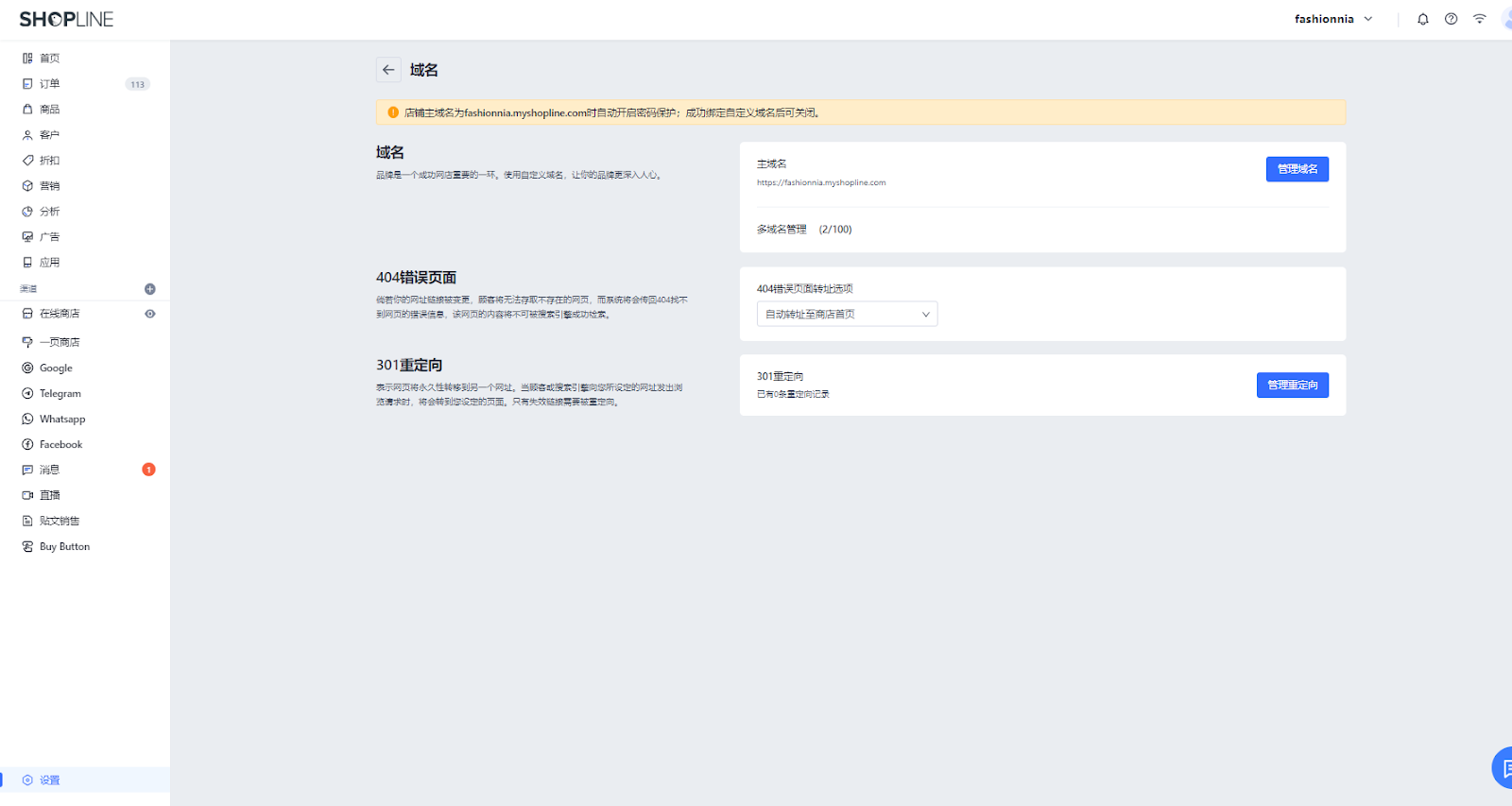This screenshot has height=806, width=1512.
Task: Open the main domain URL link
Action: point(821,182)
